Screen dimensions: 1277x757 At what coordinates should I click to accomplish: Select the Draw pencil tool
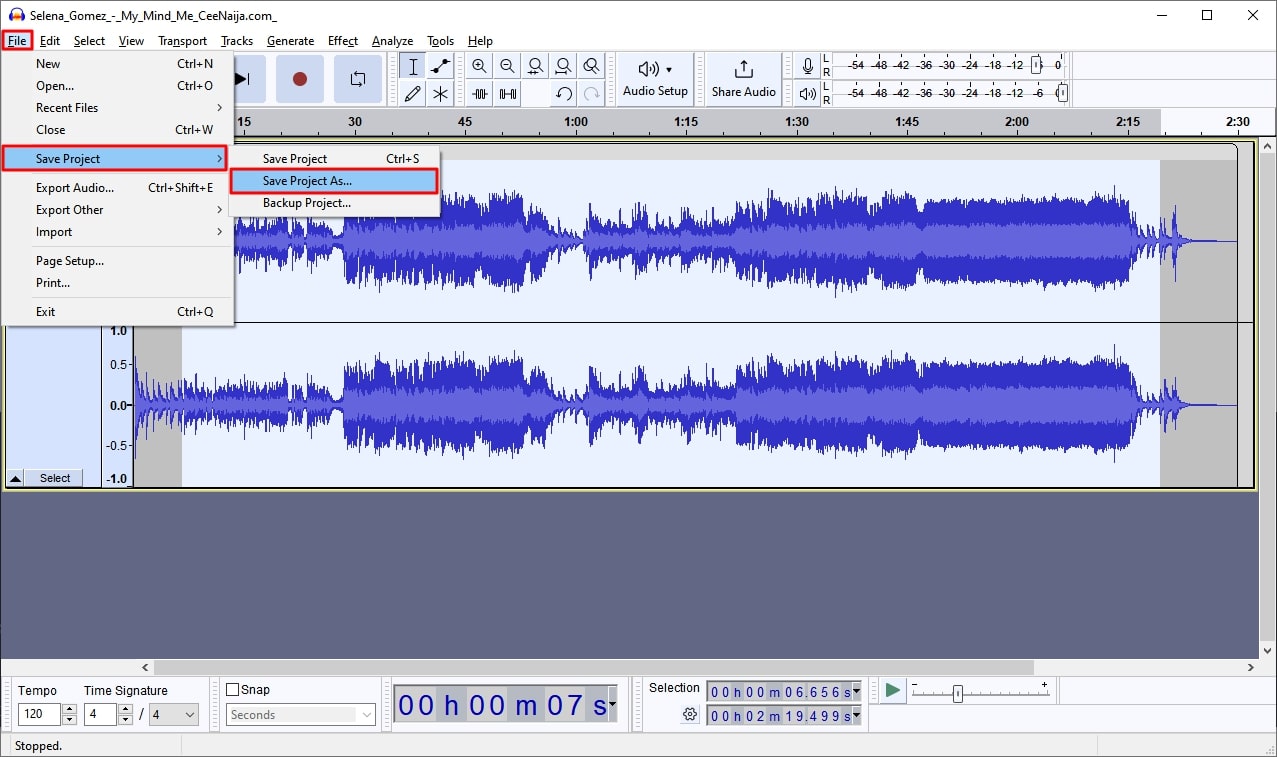(412, 94)
